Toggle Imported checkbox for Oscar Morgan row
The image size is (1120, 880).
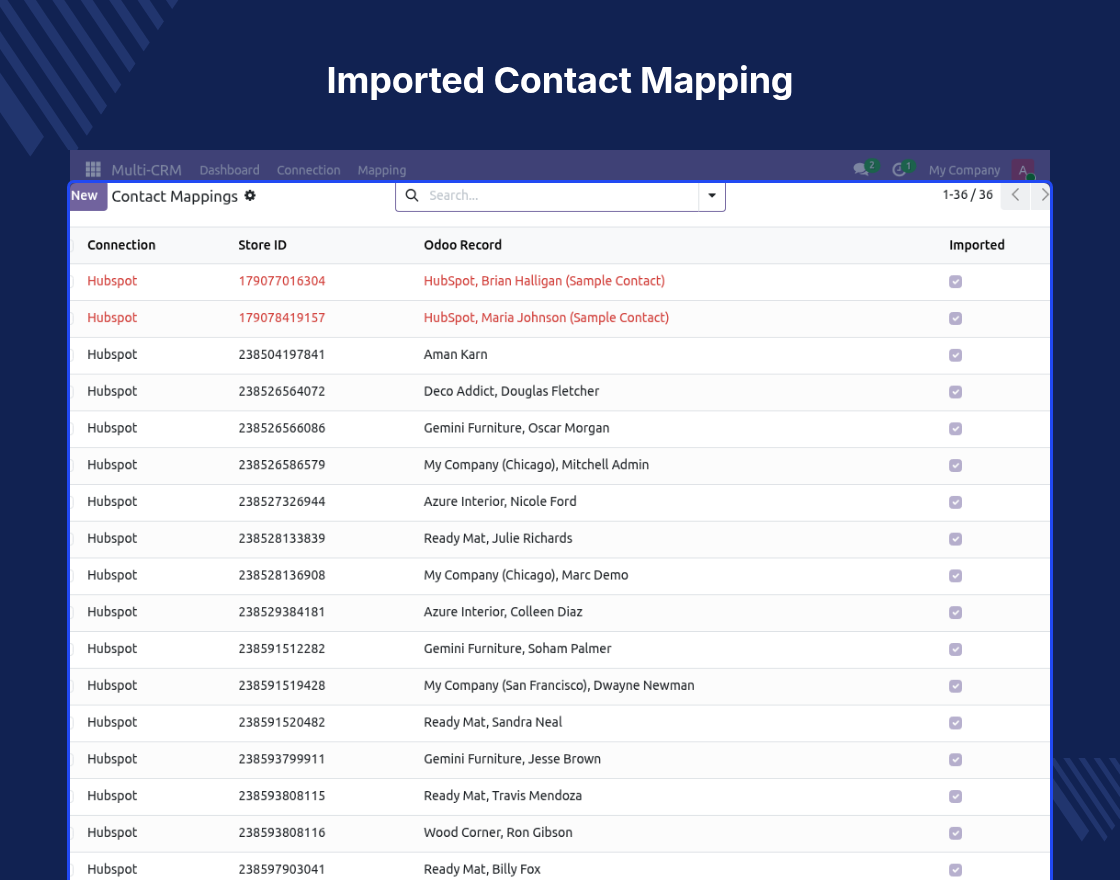point(956,429)
